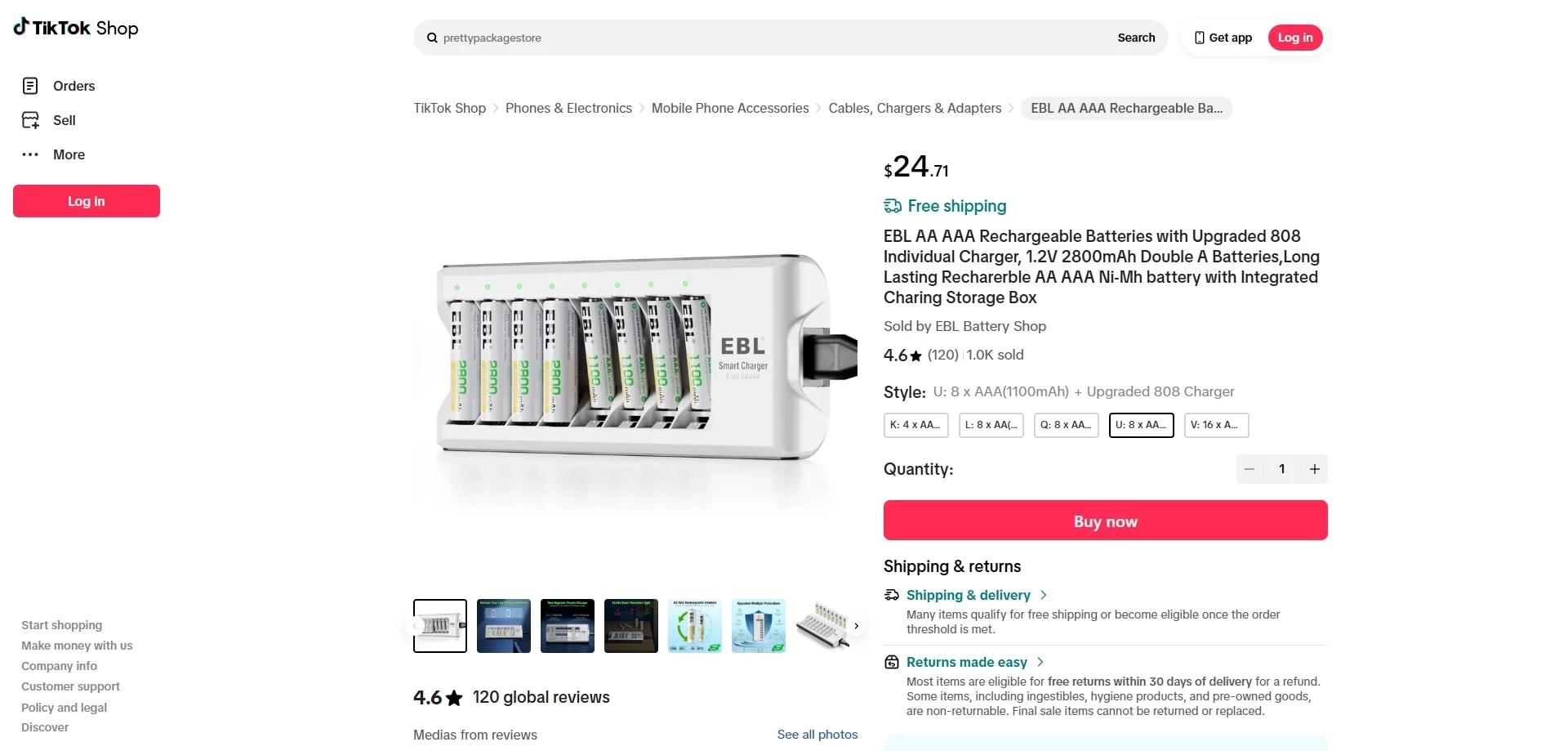Click the Returns made easy box icon
The width and height of the screenshot is (1568, 751).
click(x=892, y=662)
